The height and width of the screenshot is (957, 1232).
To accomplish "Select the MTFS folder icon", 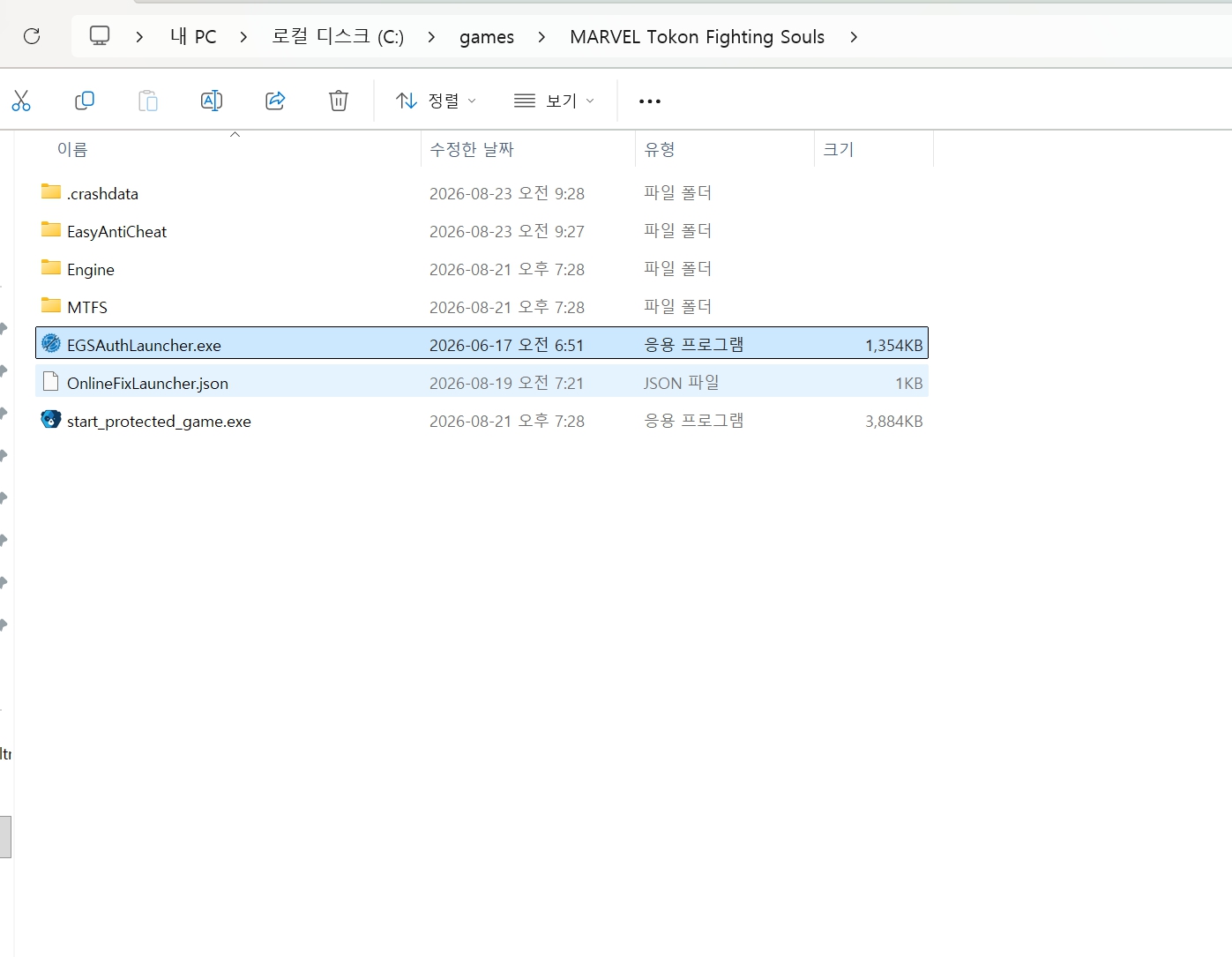I will 51,305.
